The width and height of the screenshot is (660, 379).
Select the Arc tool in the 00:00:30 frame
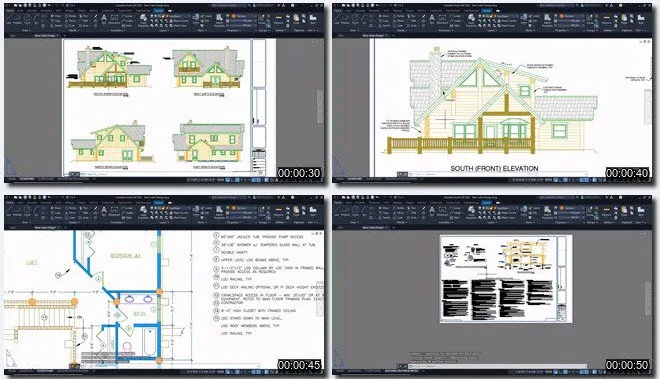click(36, 18)
